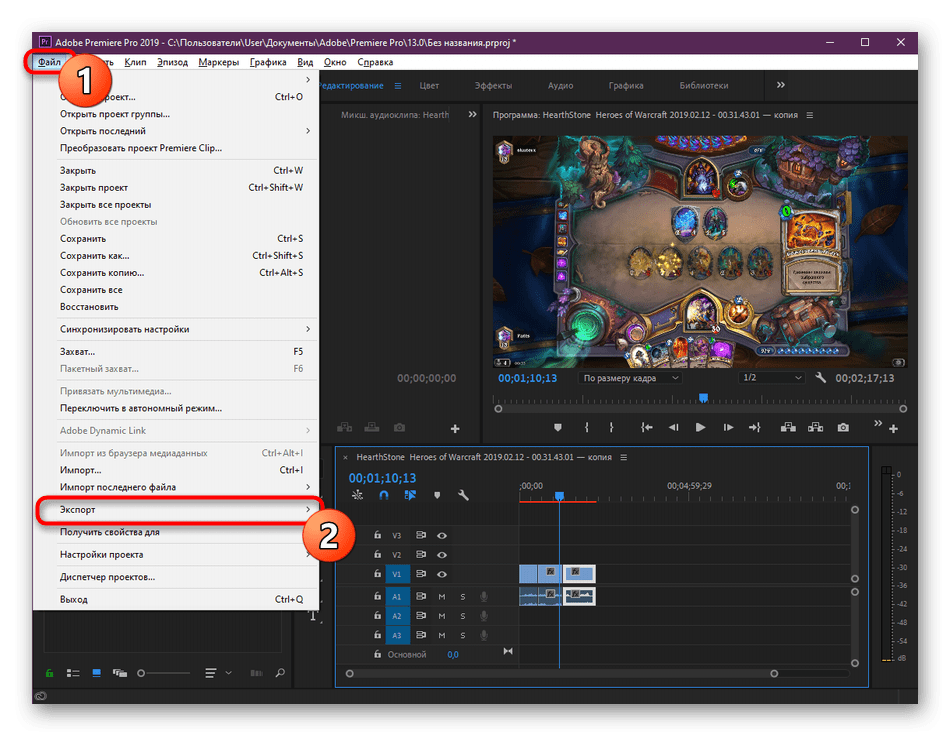Click the Go to In point button
Screen dimensions: 950x736
pos(647,427)
